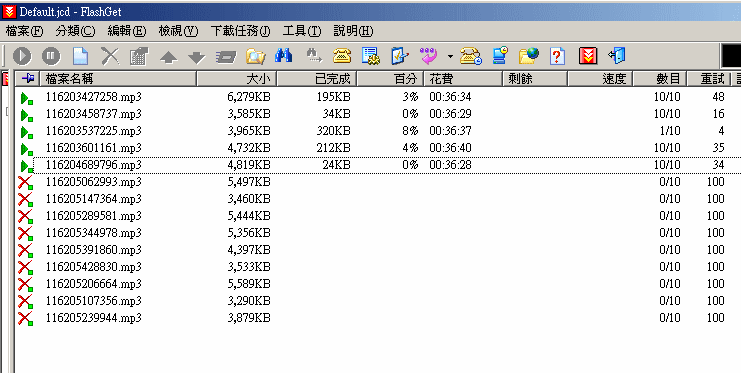Screen dimensions: 741x373
Task: Click elapsed time 00:36:40
Action: (x=450, y=148)
